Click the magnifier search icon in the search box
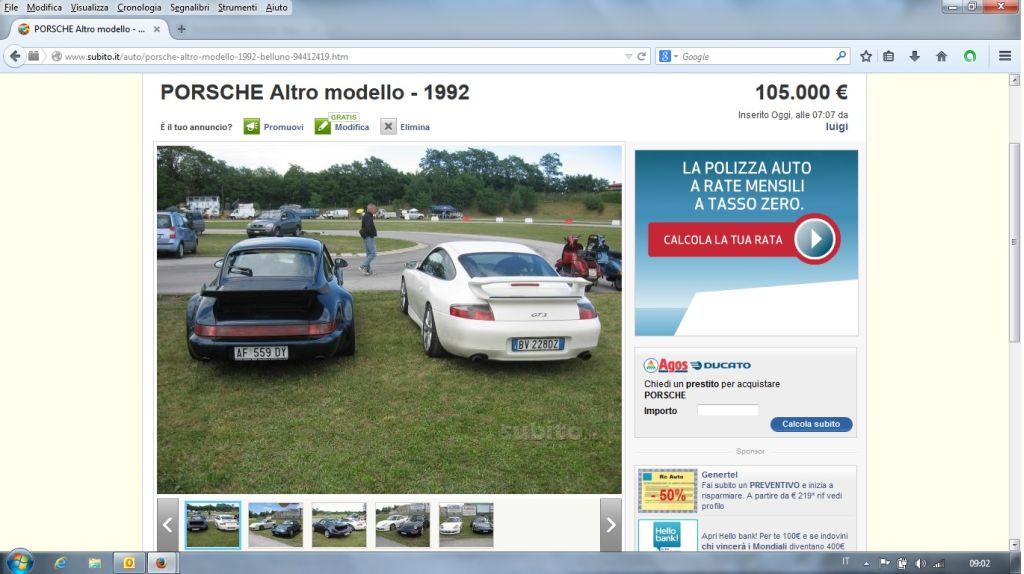The image size is (1024, 574). click(841, 56)
